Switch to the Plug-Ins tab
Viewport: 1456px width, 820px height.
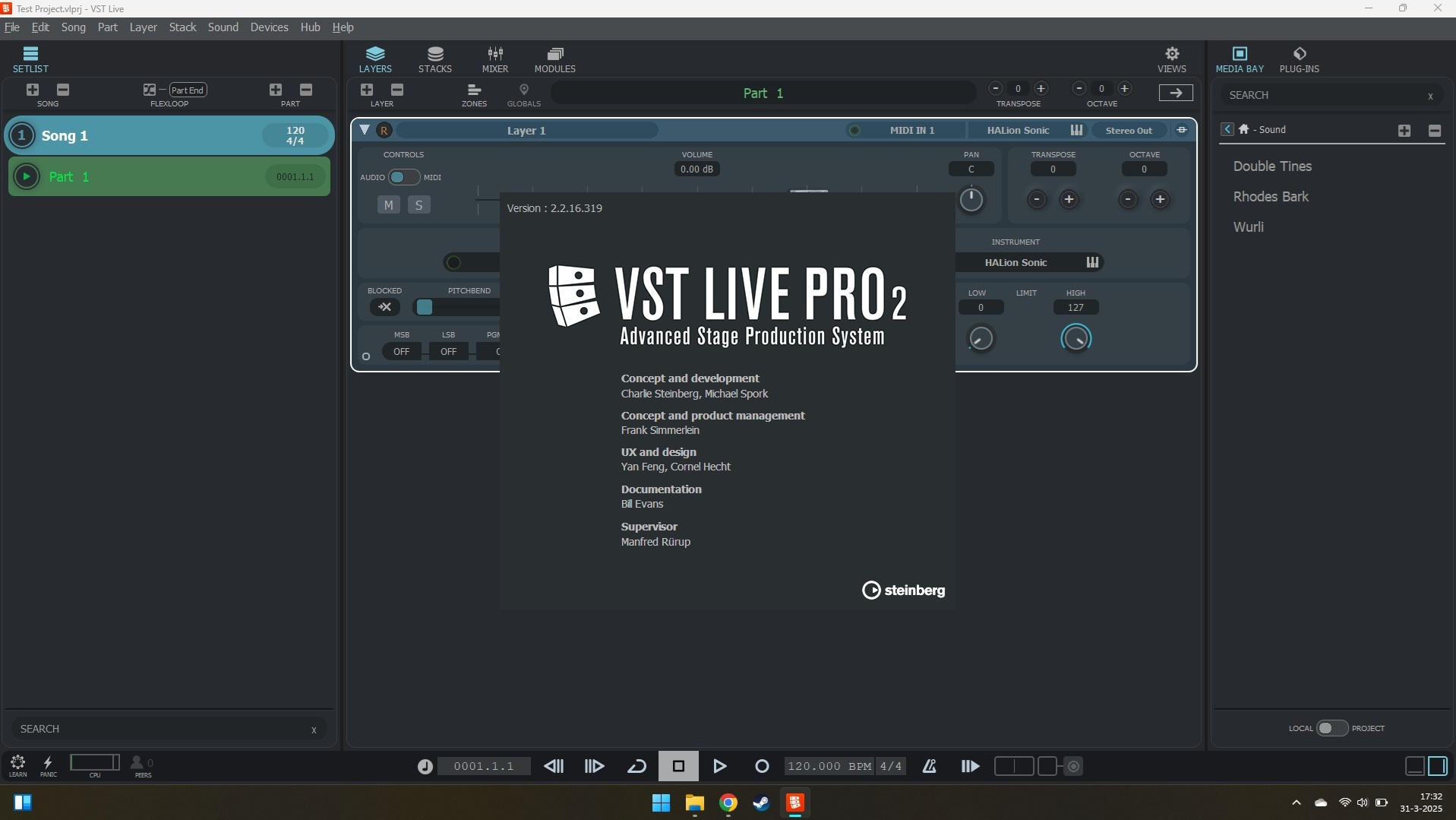coord(1299,59)
